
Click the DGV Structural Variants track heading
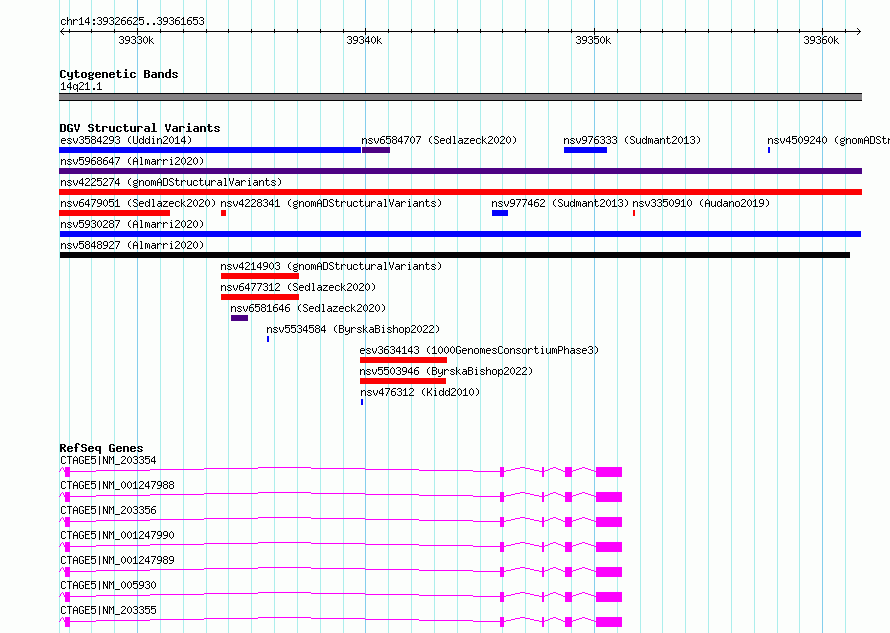click(x=140, y=128)
